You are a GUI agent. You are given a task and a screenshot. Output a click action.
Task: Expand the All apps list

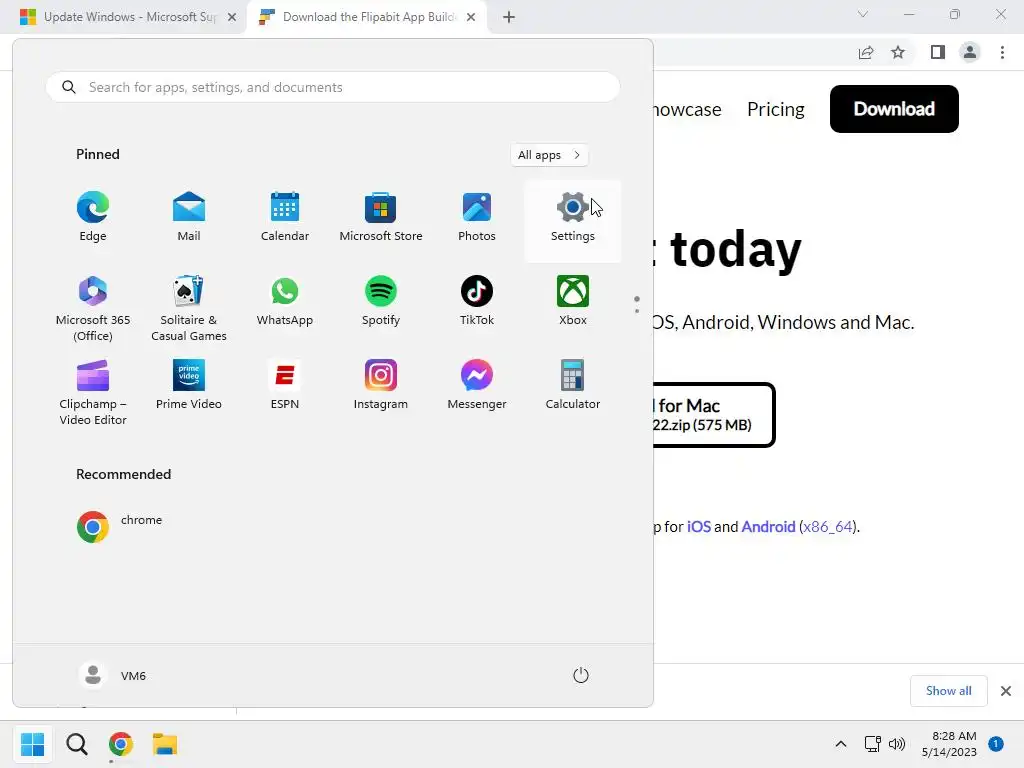pos(549,155)
